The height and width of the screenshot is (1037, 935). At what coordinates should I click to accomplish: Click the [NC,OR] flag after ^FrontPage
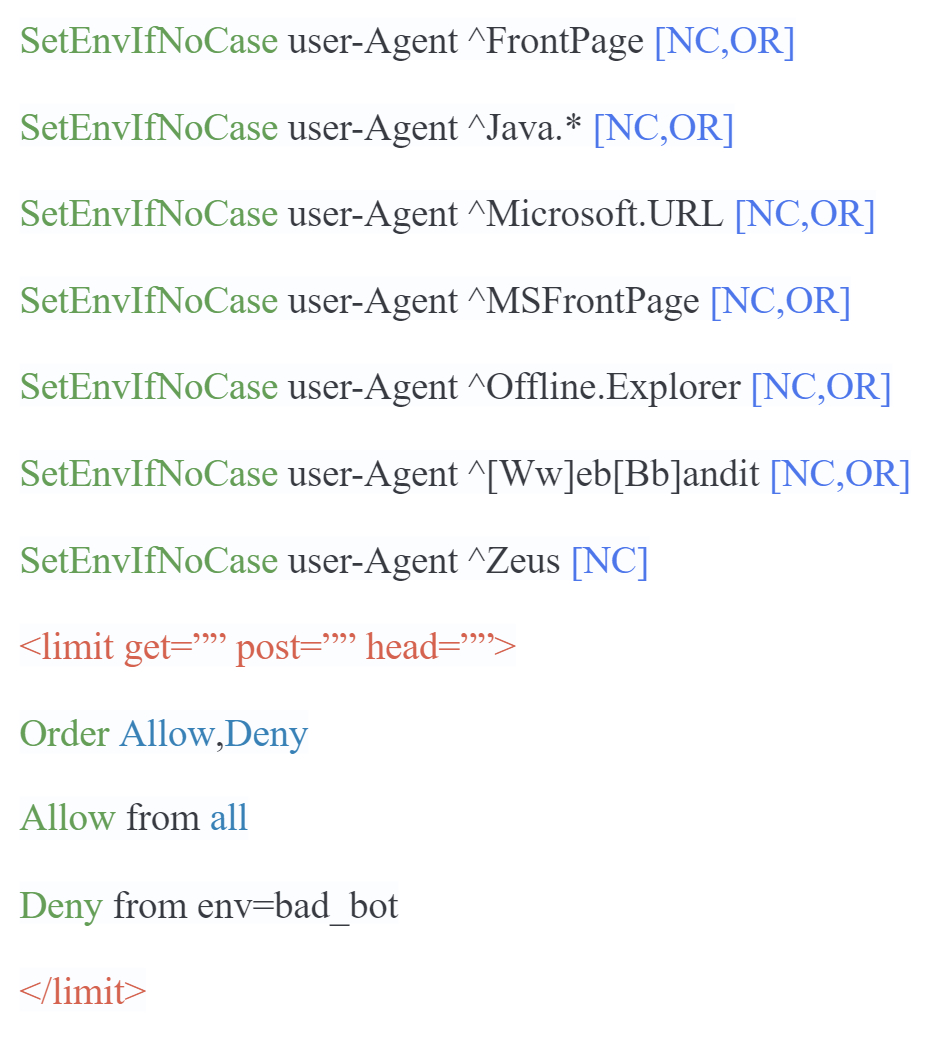click(x=724, y=41)
